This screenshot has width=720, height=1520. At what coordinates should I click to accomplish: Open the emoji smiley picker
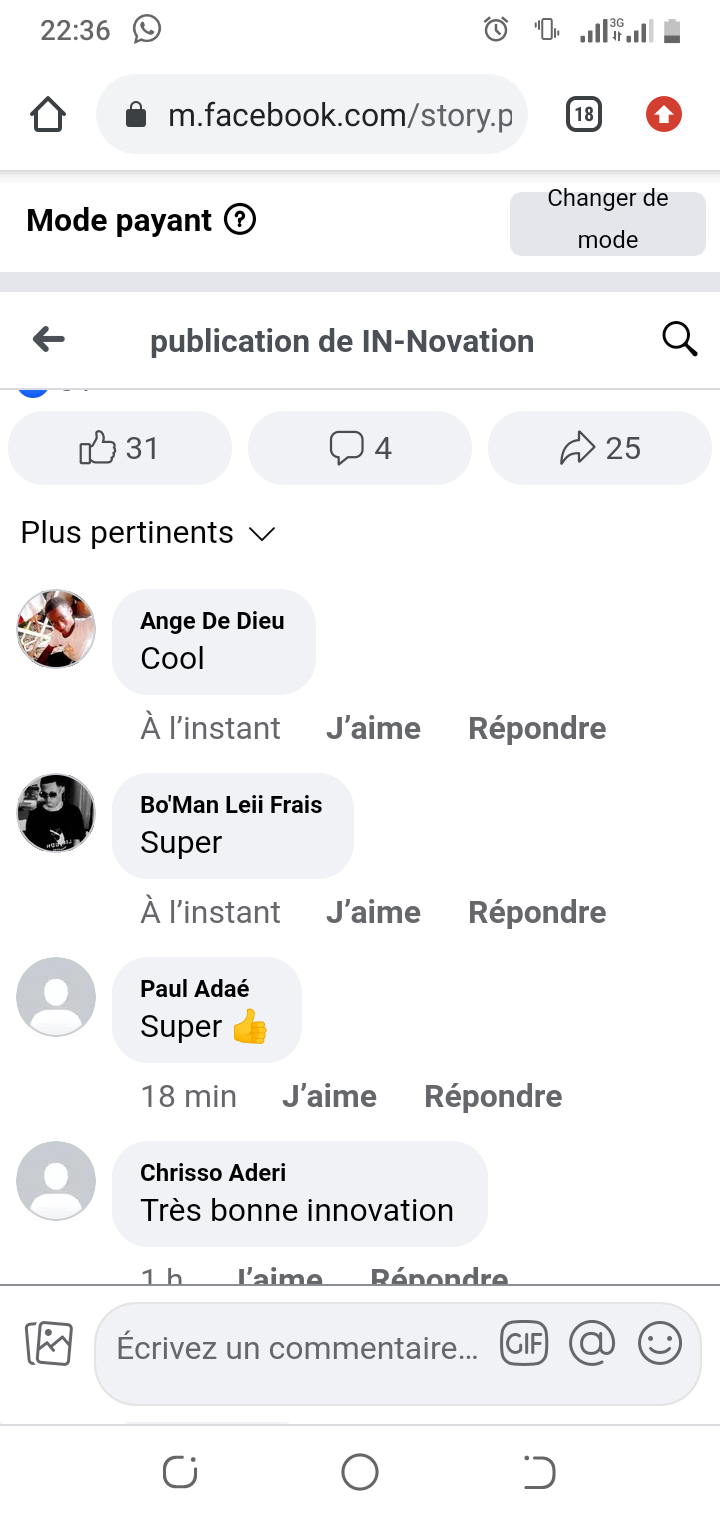click(660, 1344)
